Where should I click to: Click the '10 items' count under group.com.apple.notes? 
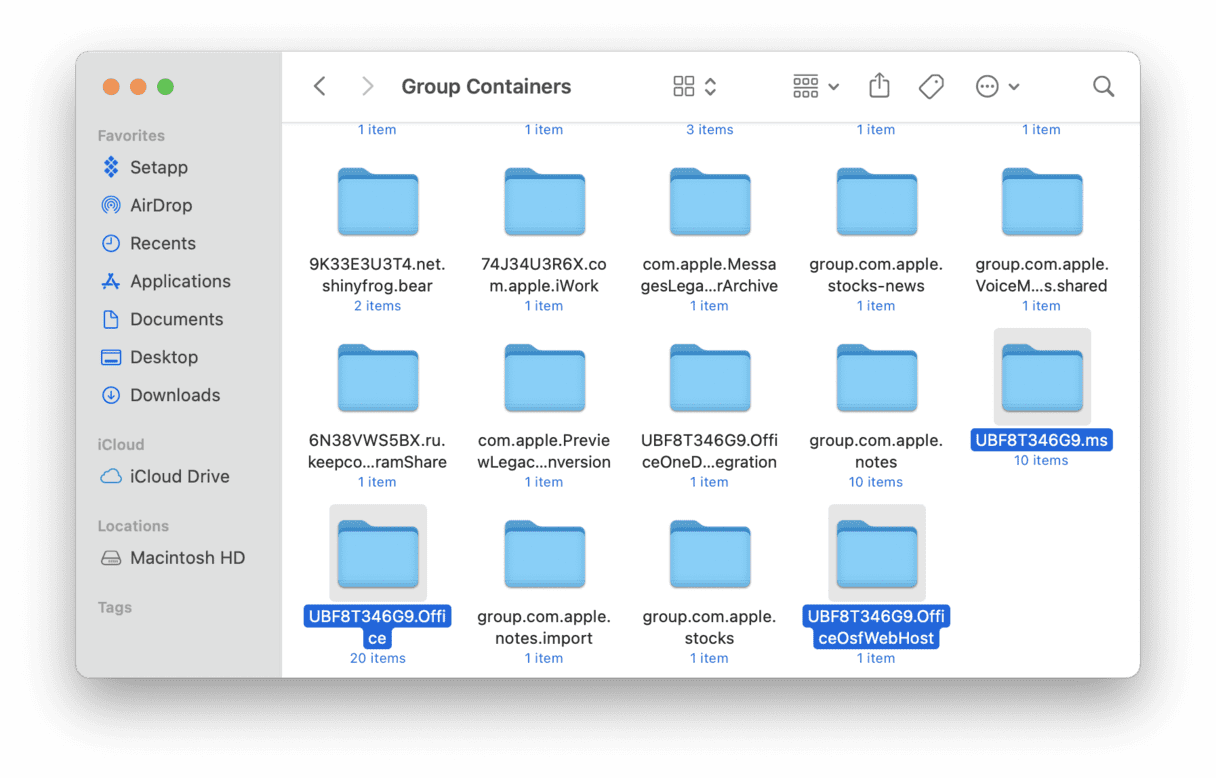click(x=876, y=482)
